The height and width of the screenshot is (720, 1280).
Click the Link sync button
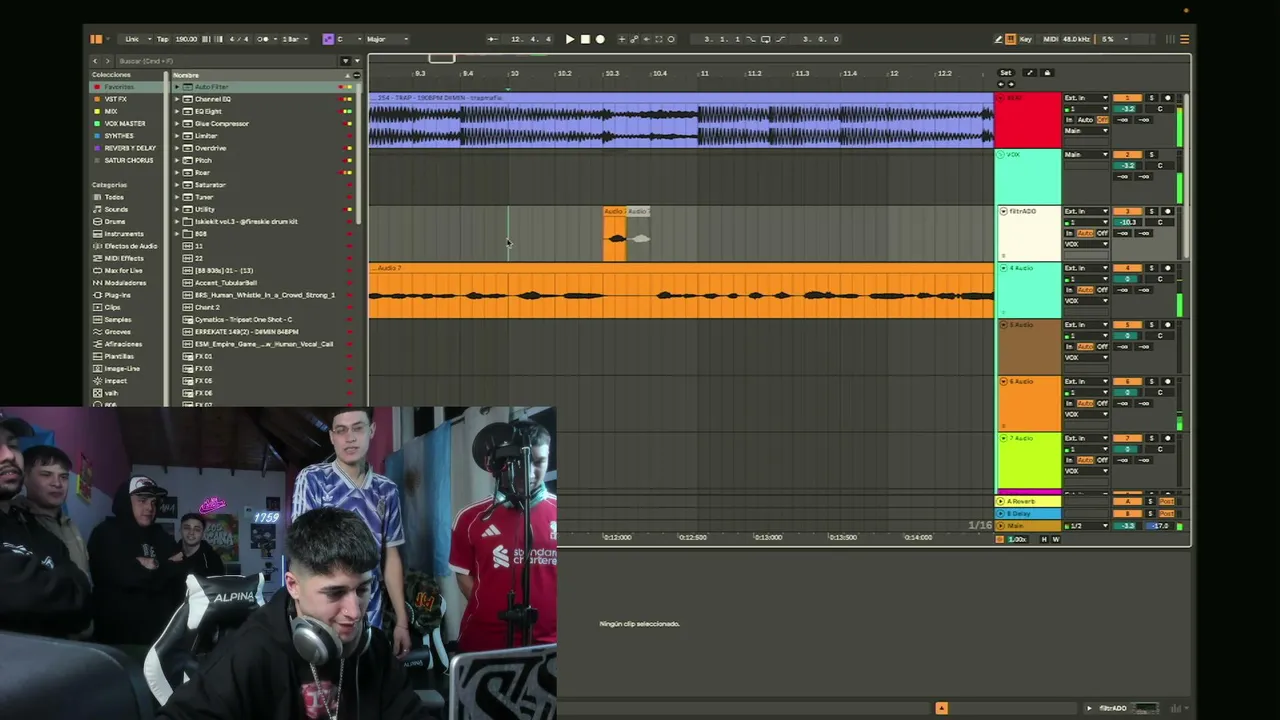[x=132, y=39]
